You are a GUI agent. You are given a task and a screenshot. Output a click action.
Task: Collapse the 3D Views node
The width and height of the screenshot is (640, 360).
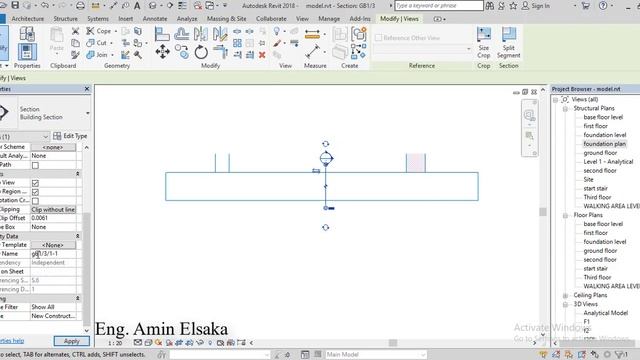pos(565,304)
